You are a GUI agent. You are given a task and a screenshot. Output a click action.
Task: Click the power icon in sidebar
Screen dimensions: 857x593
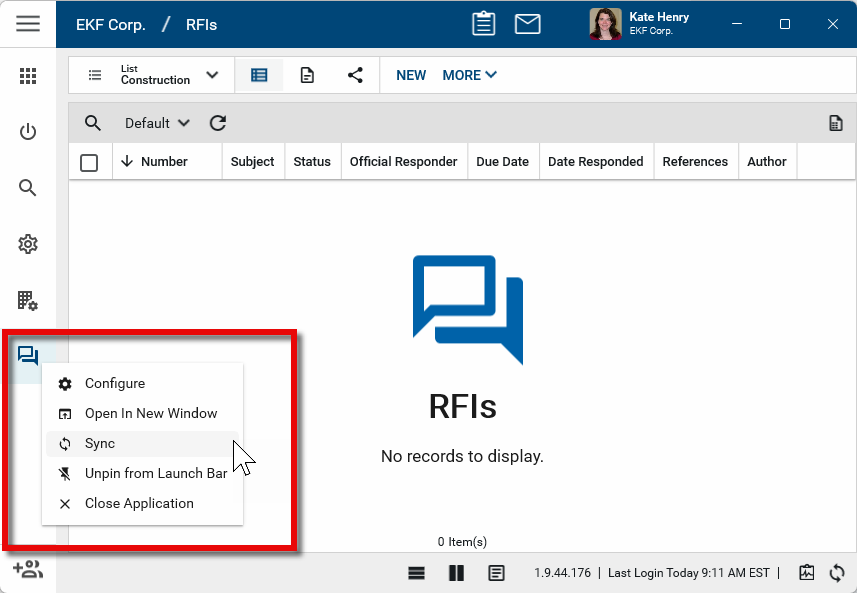click(x=28, y=132)
